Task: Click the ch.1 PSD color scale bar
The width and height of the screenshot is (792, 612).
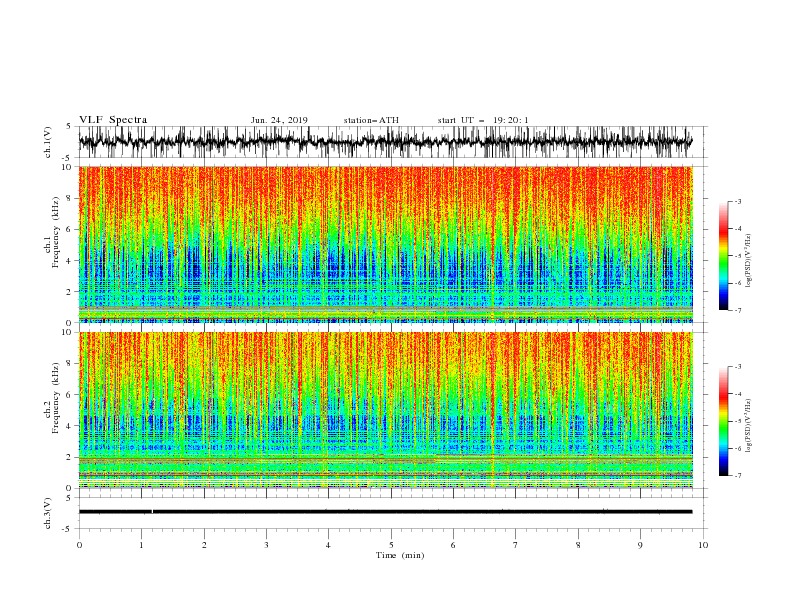Action: [723, 256]
